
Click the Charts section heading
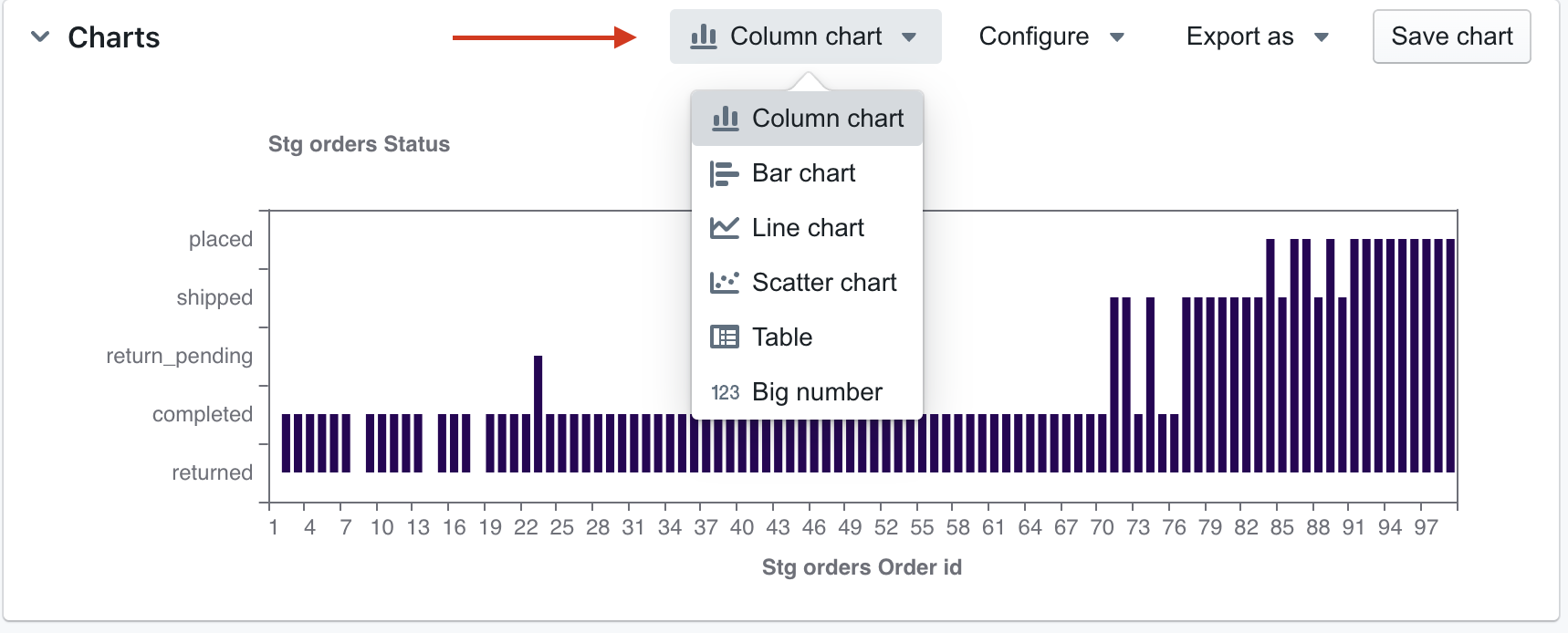pos(114,37)
